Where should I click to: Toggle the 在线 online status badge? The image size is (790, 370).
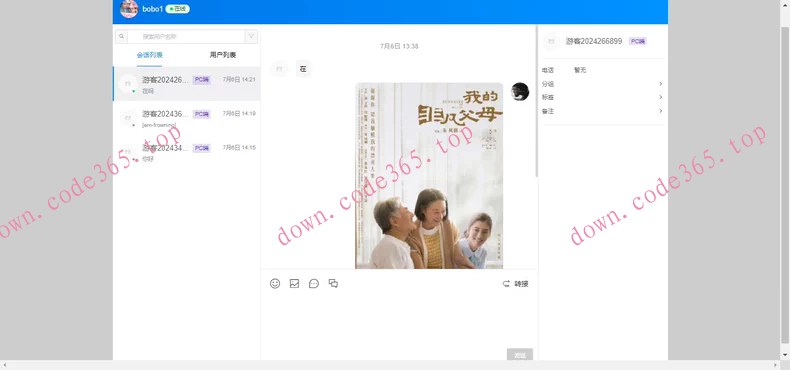click(177, 9)
